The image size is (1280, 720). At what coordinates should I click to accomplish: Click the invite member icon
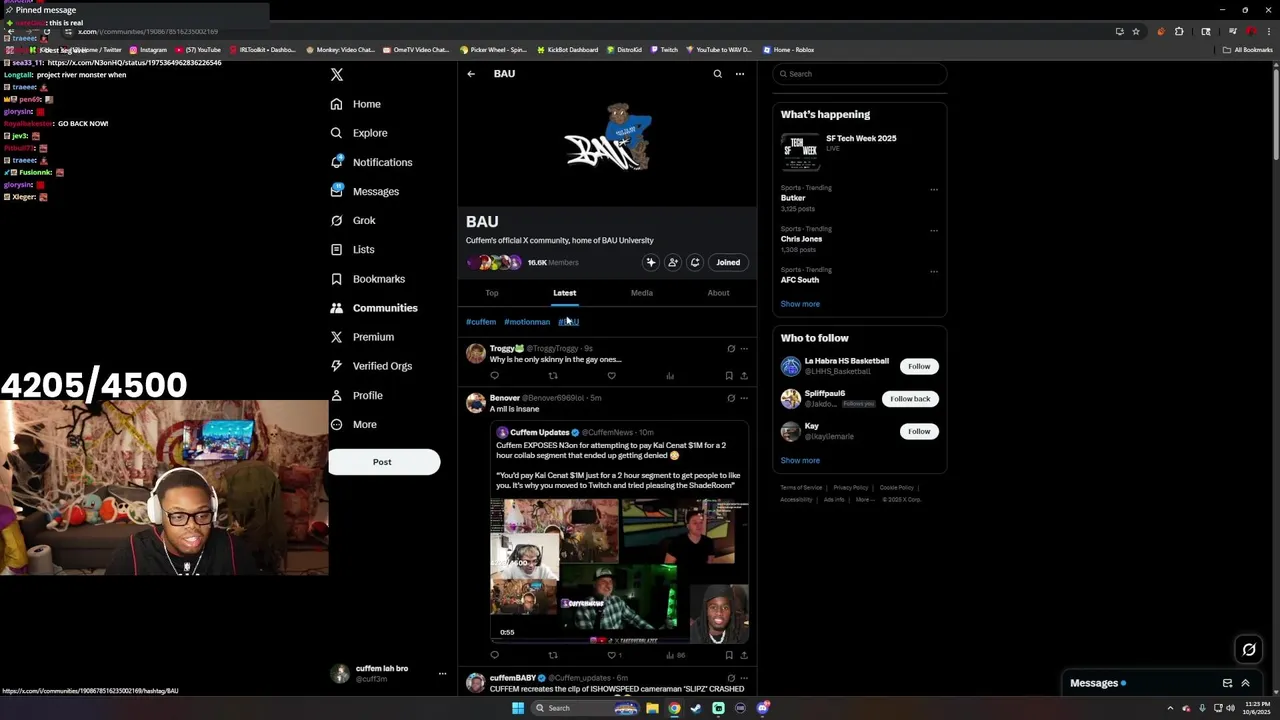[673, 263]
